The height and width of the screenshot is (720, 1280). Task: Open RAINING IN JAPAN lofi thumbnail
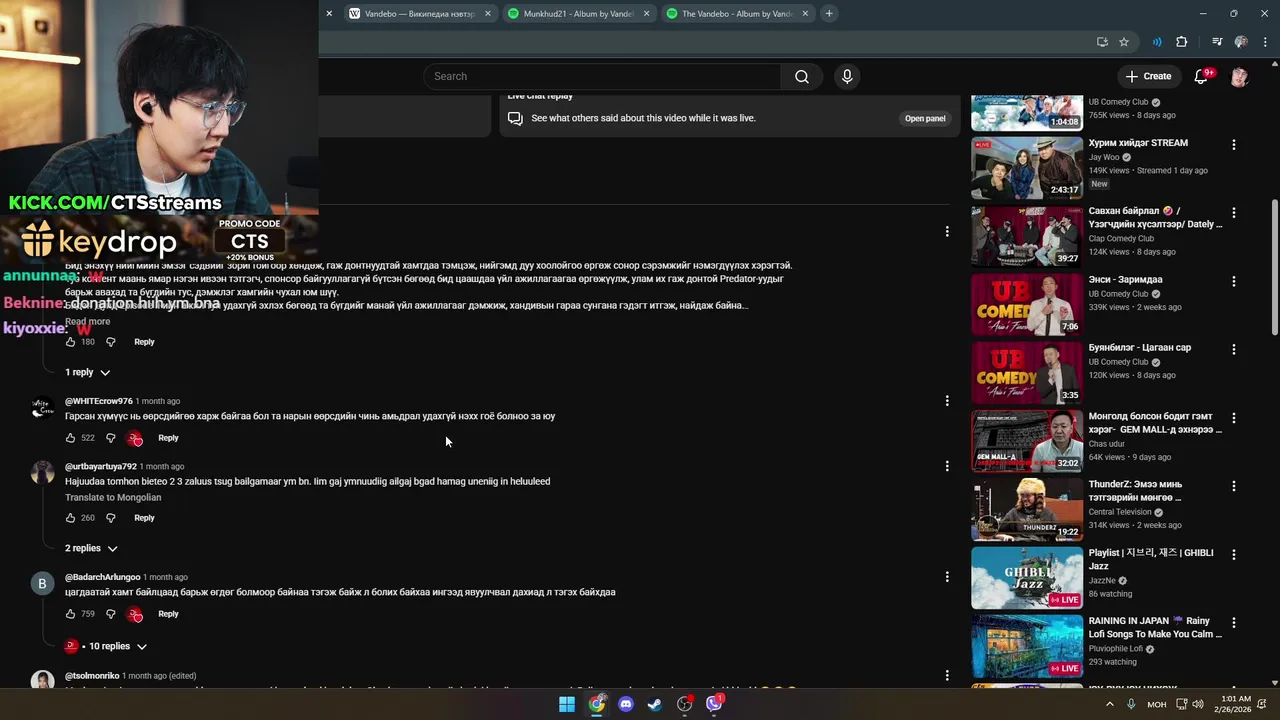[x=1027, y=647]
